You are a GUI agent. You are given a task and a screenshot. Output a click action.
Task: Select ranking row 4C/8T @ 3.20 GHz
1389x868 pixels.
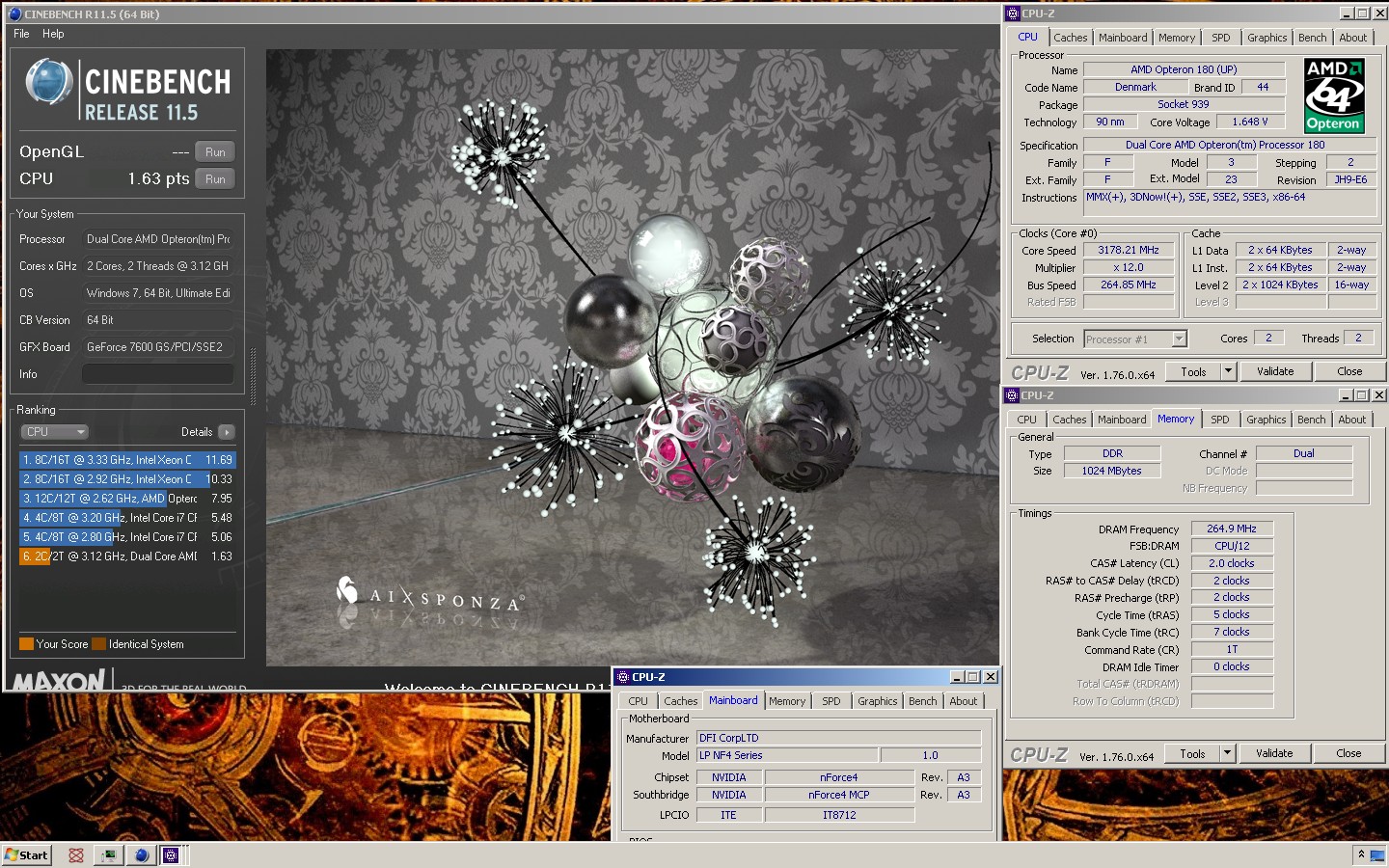click(x=127, y=518)
